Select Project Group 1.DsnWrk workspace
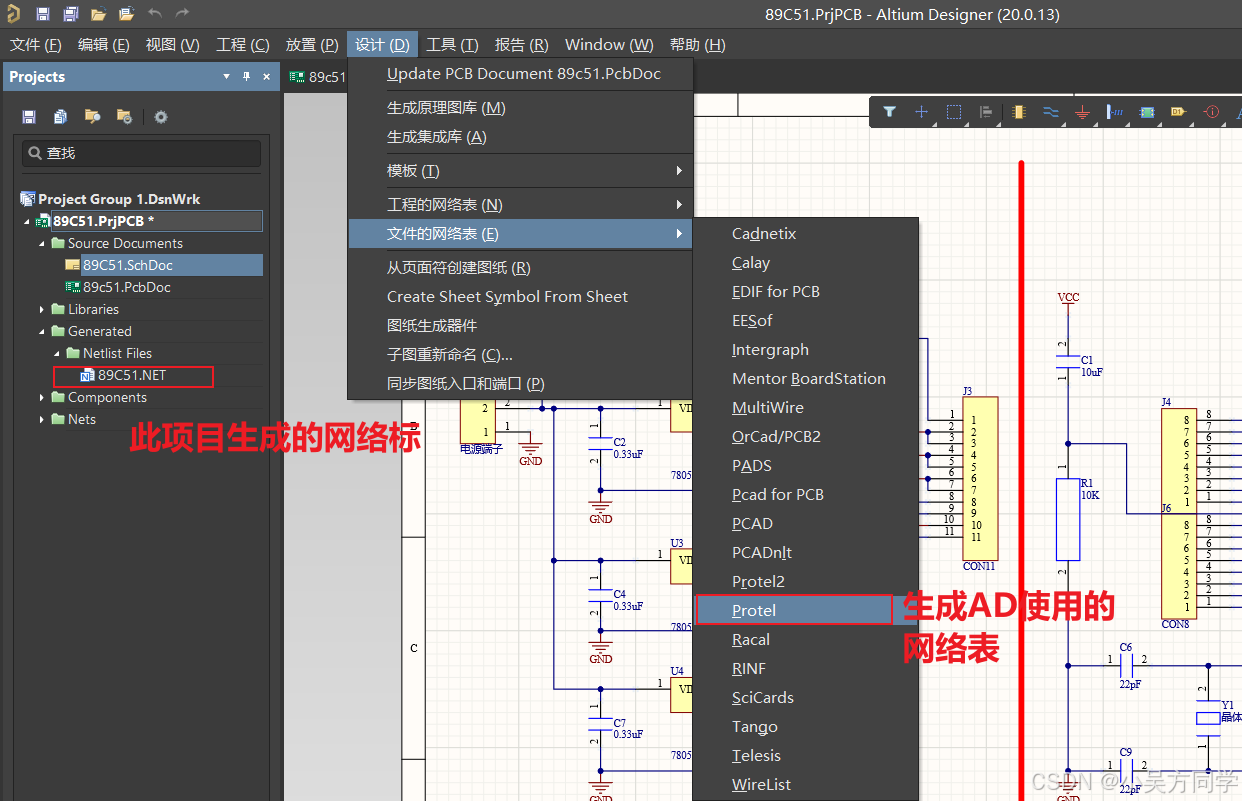Screen dimensions: 1242x801 coord(119,199)
